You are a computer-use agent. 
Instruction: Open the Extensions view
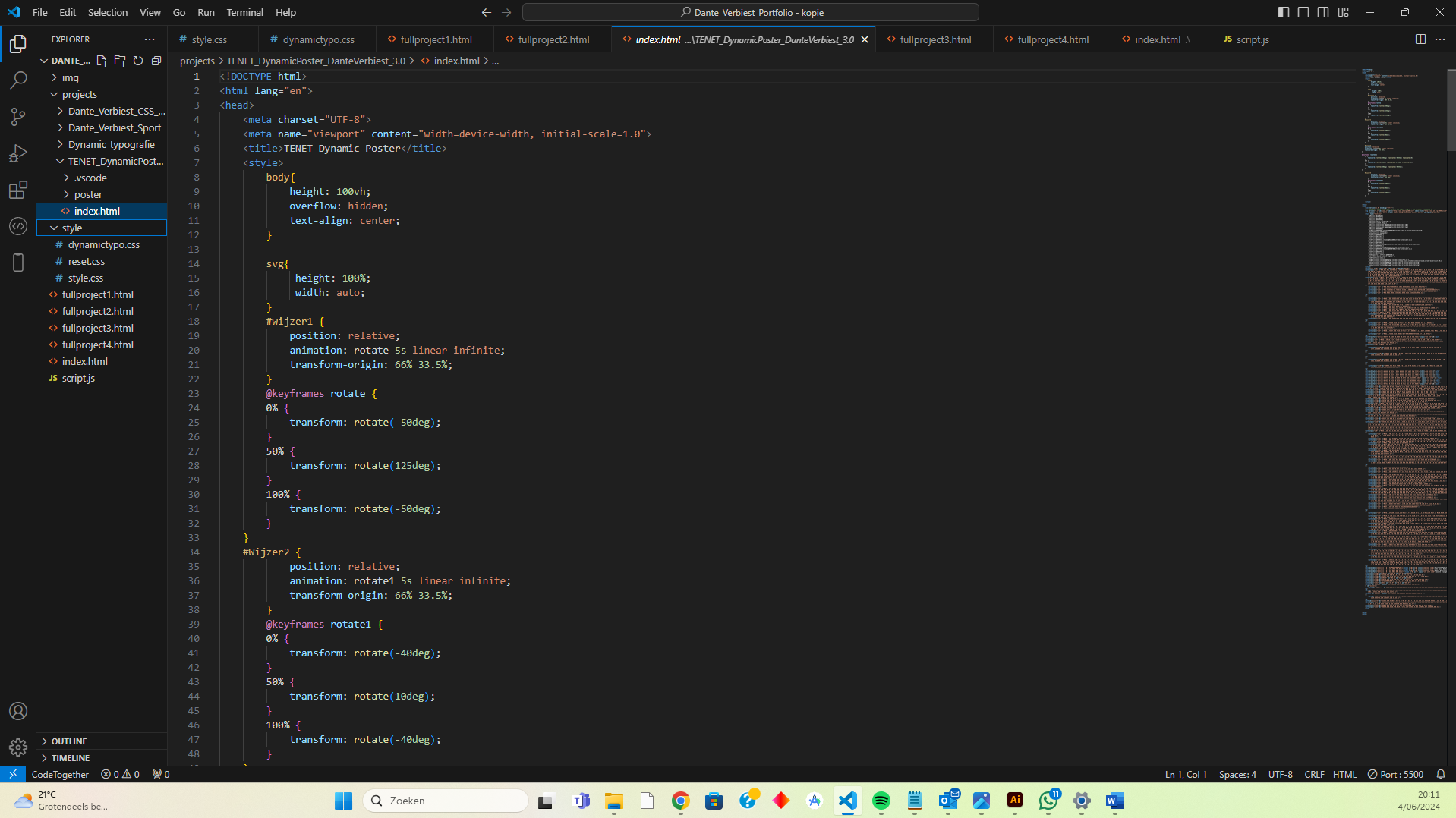click(x=18, y=190)
